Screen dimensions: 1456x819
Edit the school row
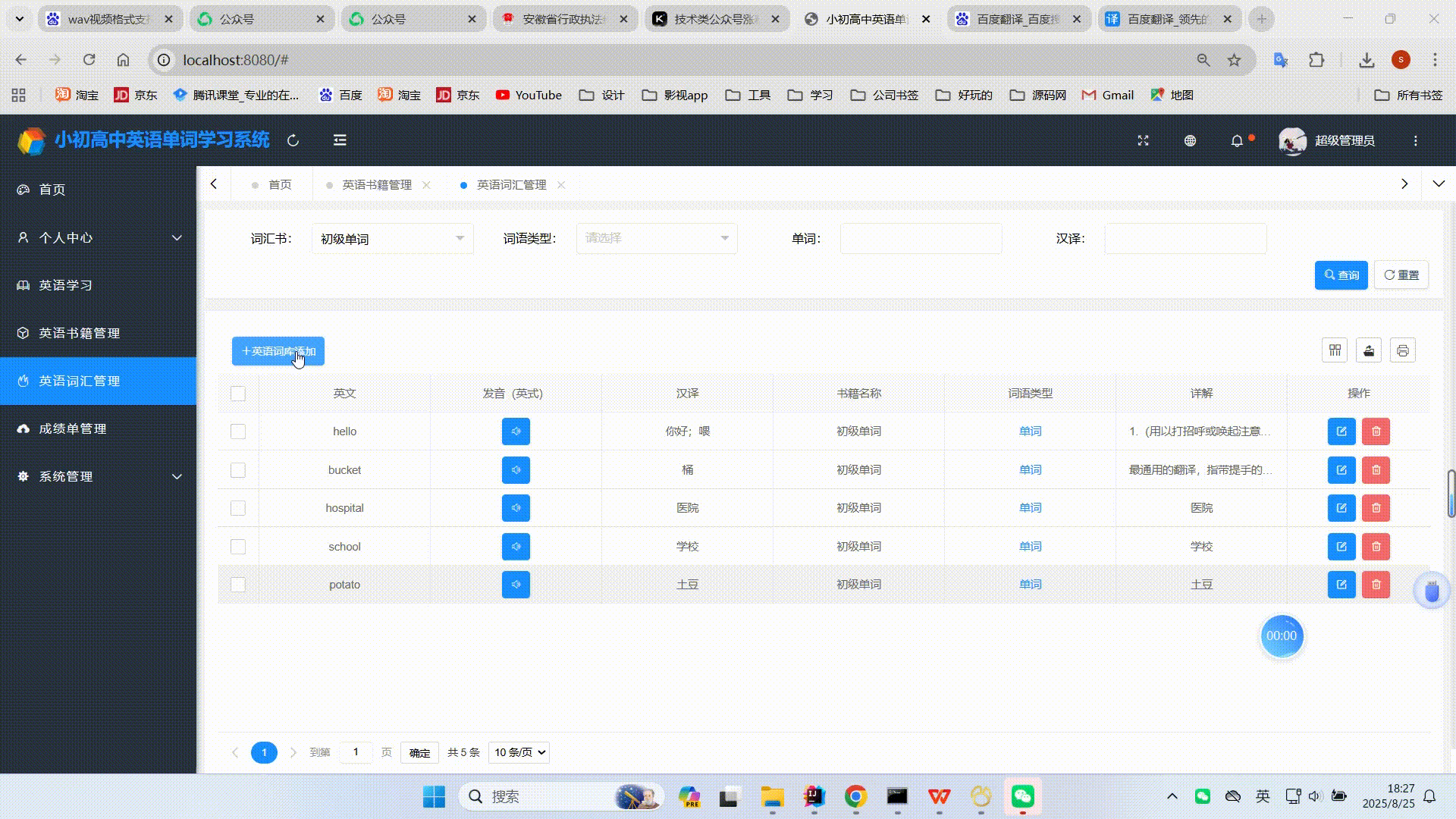point(1341,547)
